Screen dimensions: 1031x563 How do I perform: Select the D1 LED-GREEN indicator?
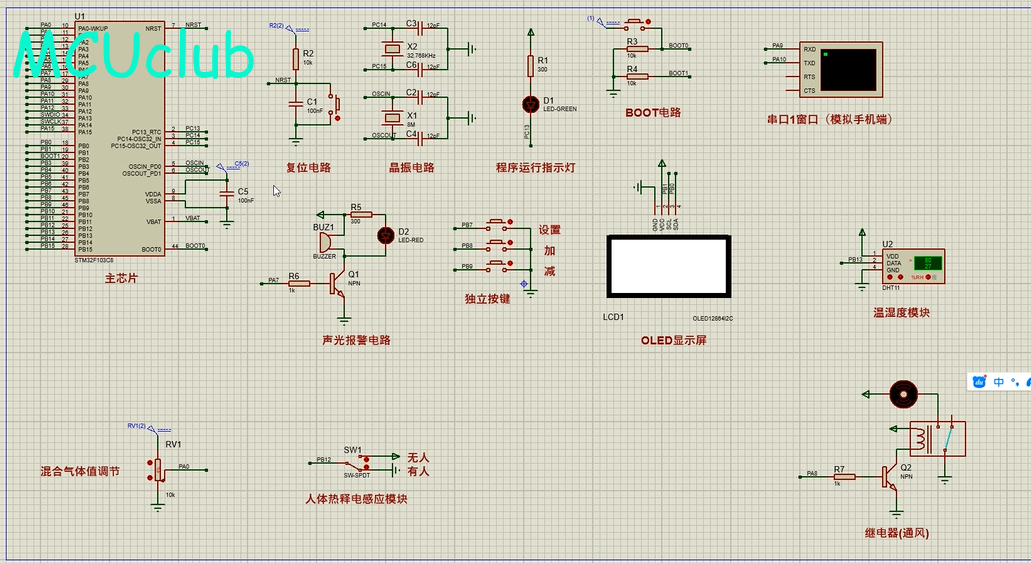[531, 104]
